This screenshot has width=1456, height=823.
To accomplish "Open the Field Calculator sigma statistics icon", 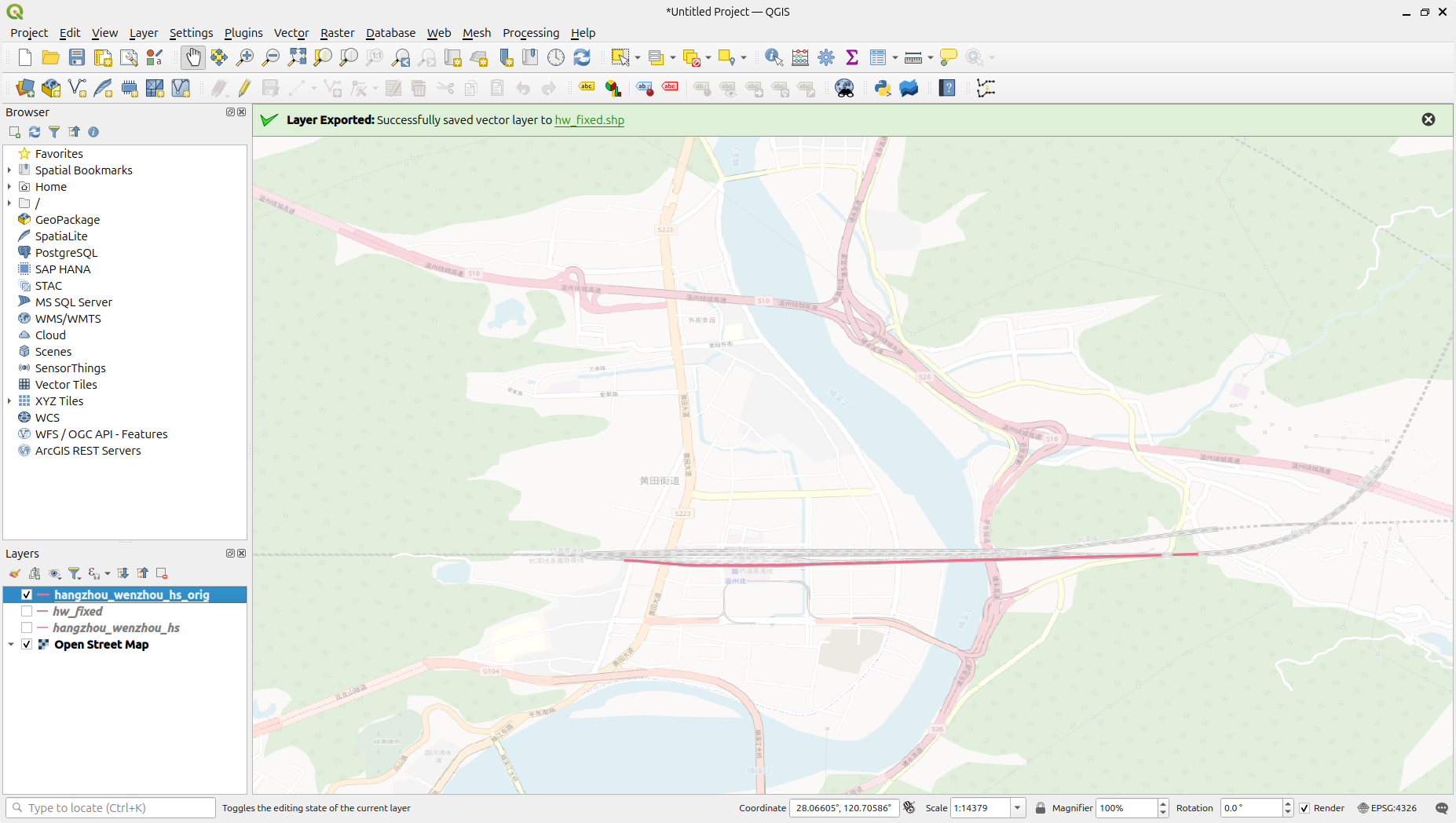I will click(x=852, y=57).
